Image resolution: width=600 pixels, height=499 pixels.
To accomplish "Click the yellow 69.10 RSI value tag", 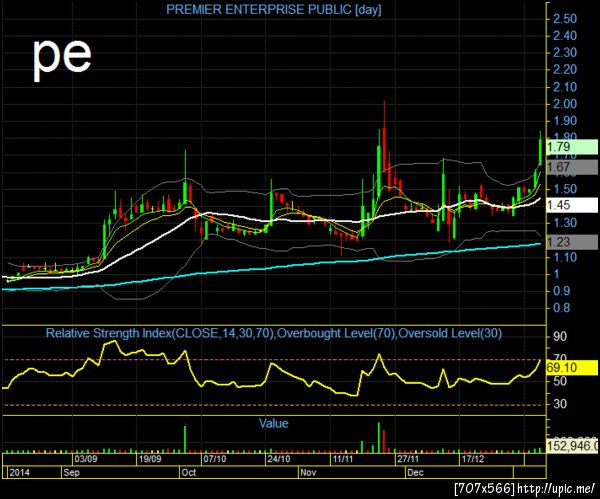I will coord(572,368).
